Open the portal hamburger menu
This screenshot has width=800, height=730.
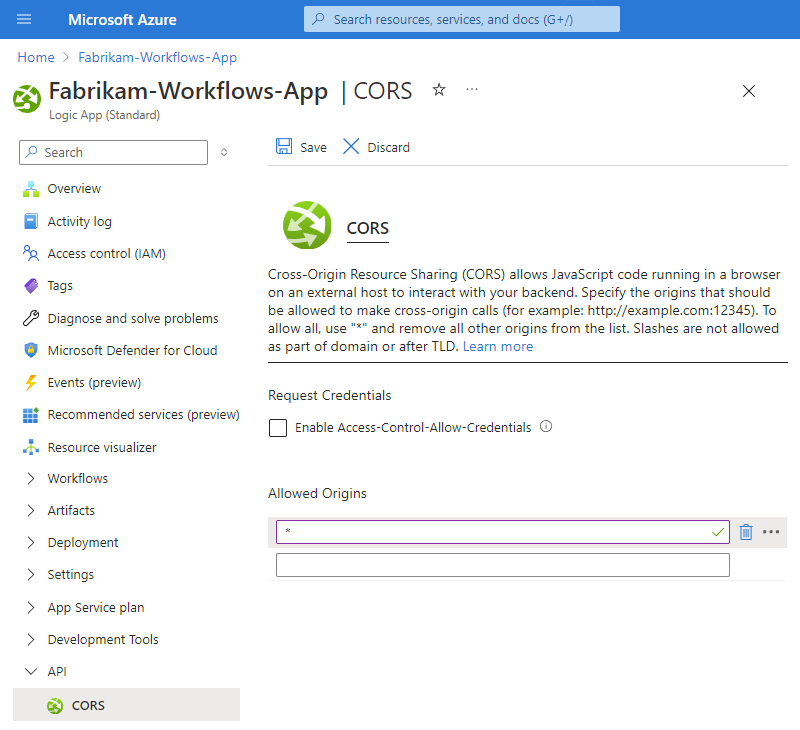click(23, 18)
